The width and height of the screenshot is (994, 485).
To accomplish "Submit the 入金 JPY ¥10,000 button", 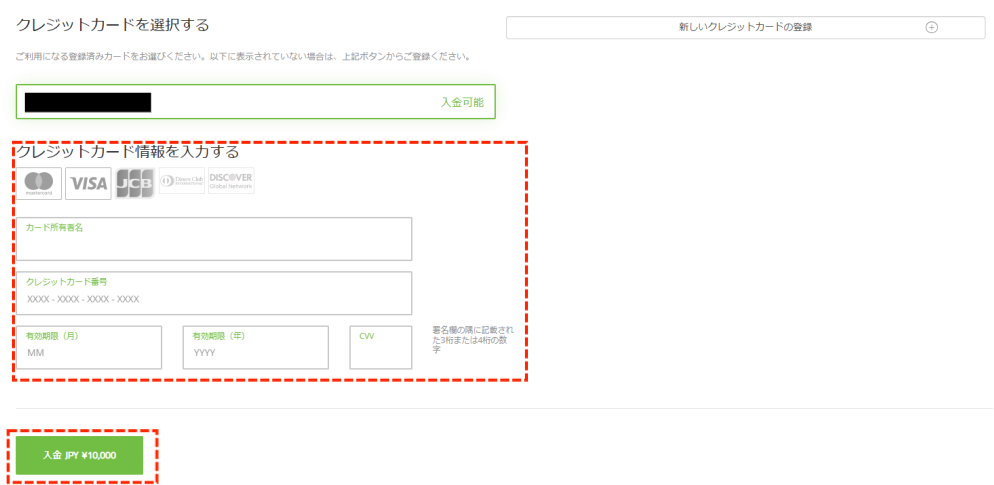I will (79, 455).
